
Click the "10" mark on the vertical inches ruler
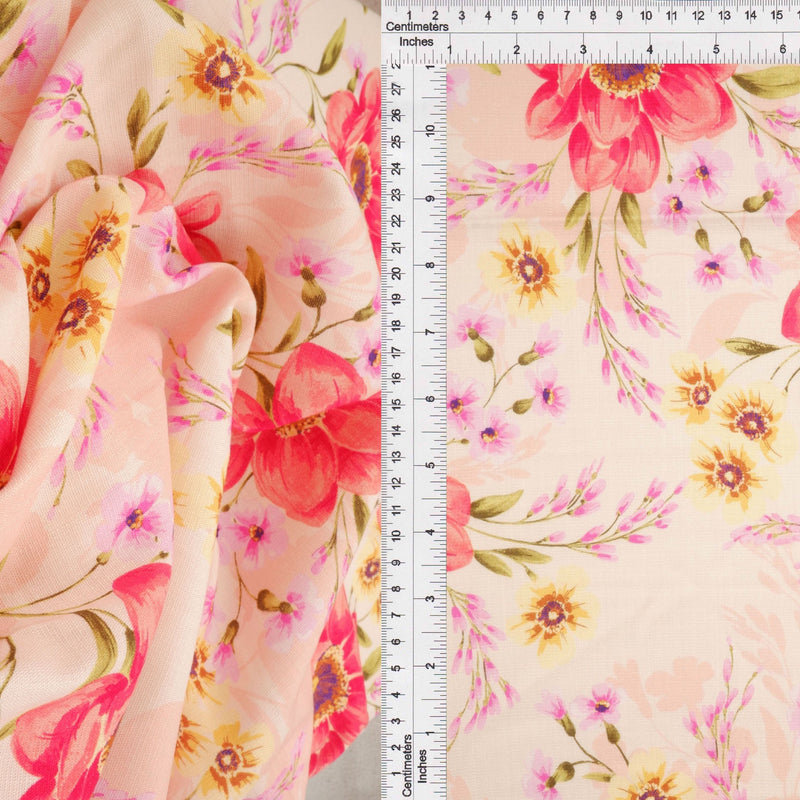(x=430, y=130)
